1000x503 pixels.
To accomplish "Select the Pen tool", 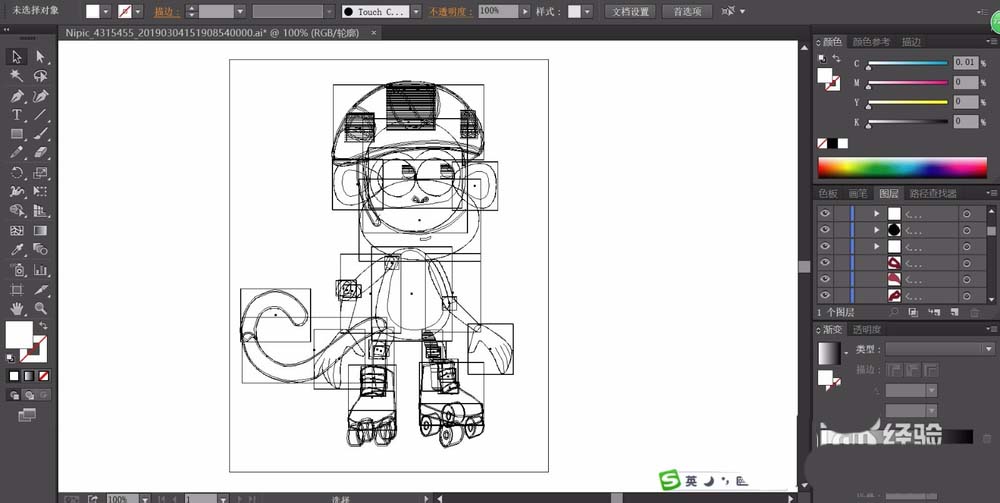I will [17, 96].
